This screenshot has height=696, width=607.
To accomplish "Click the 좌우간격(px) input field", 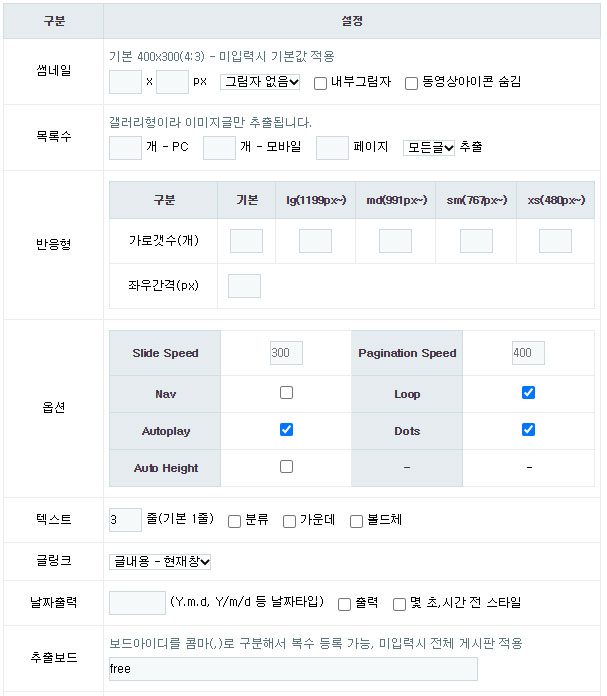I will click(244, 286).
